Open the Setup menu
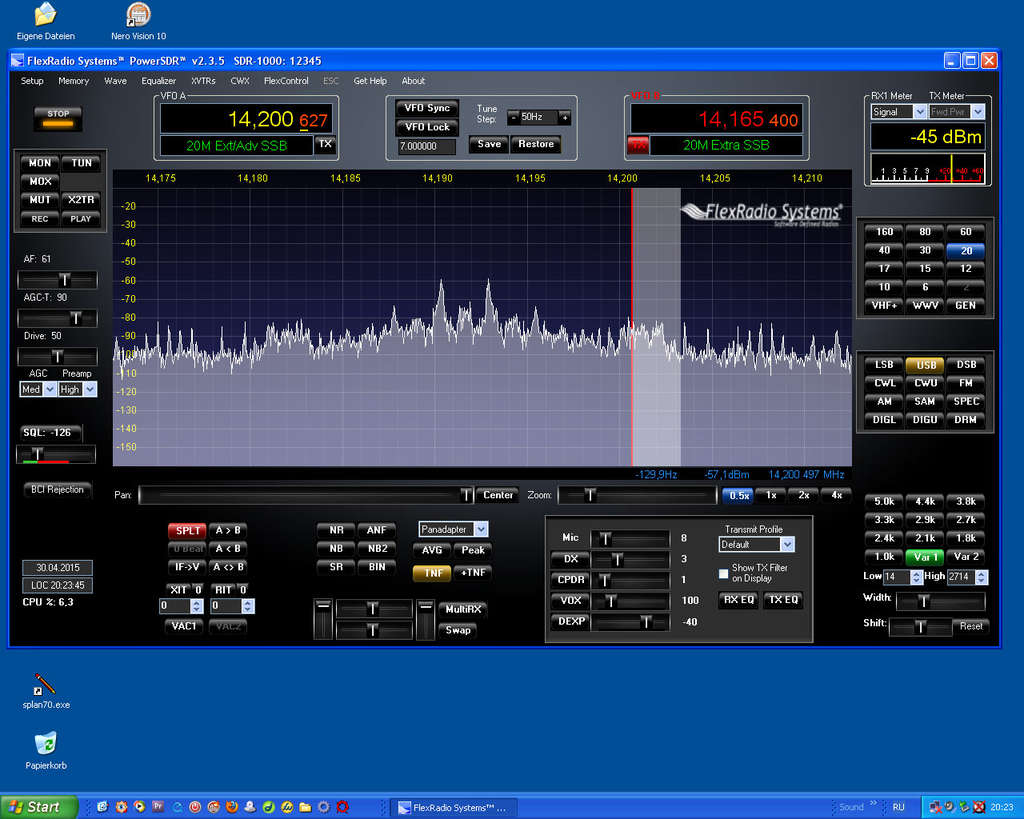 tap(32, 81)
